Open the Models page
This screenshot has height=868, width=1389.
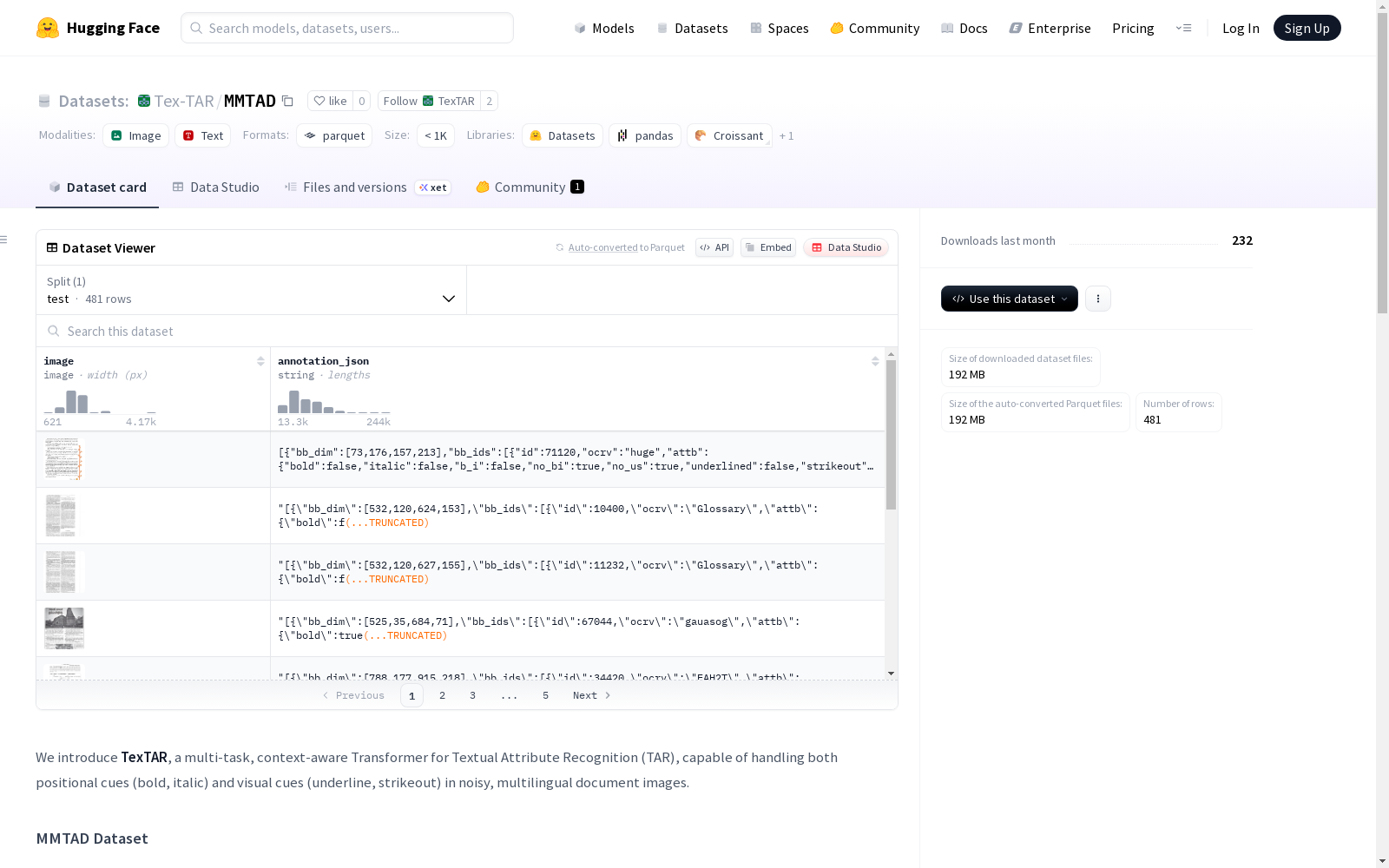pyautogui.click(x=603, y=29)
